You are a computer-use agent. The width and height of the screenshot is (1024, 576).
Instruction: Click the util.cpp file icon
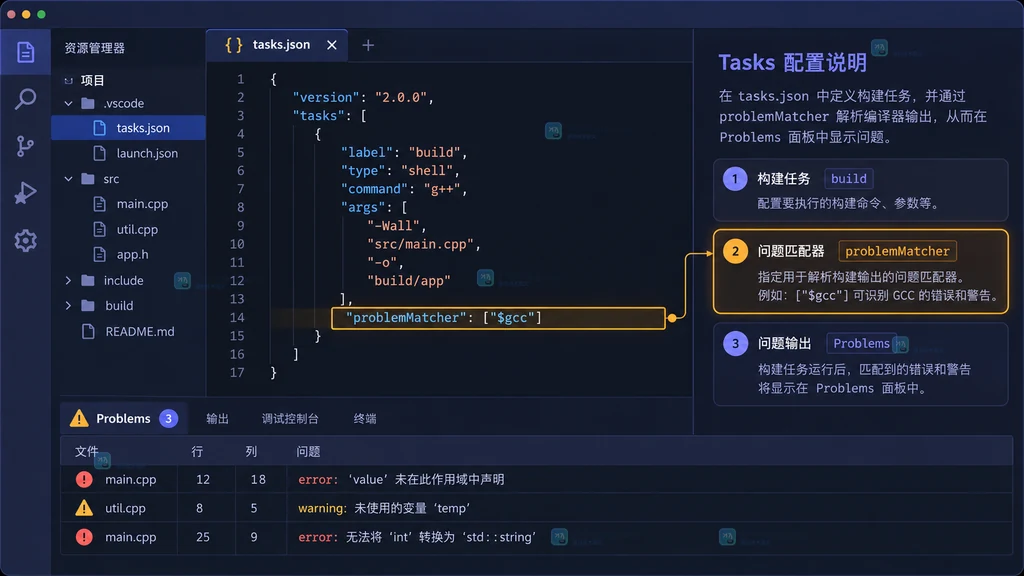tap(99, 229)
